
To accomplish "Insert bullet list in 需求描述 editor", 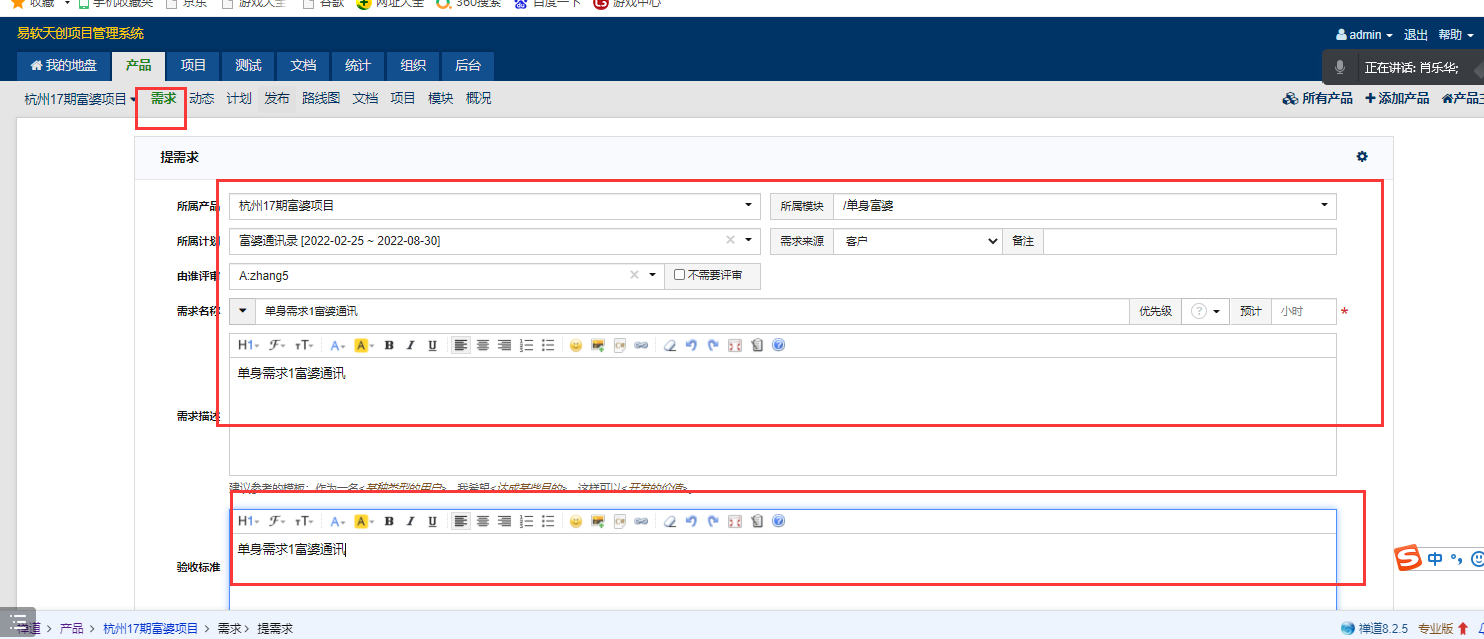I will tap(548, 345).
